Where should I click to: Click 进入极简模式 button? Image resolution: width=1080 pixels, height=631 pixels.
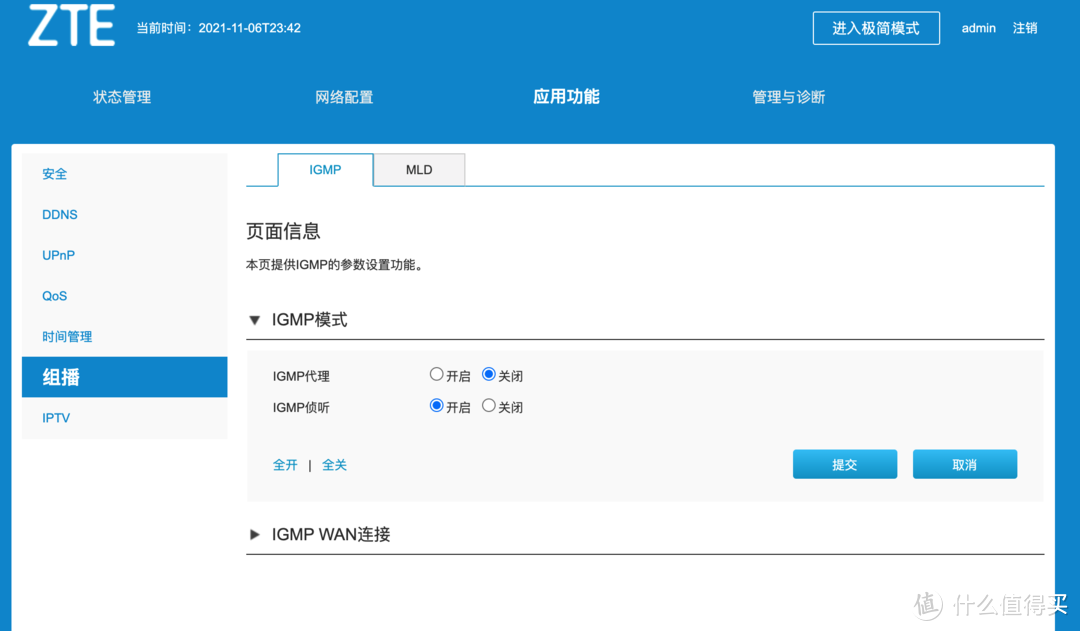876,28
